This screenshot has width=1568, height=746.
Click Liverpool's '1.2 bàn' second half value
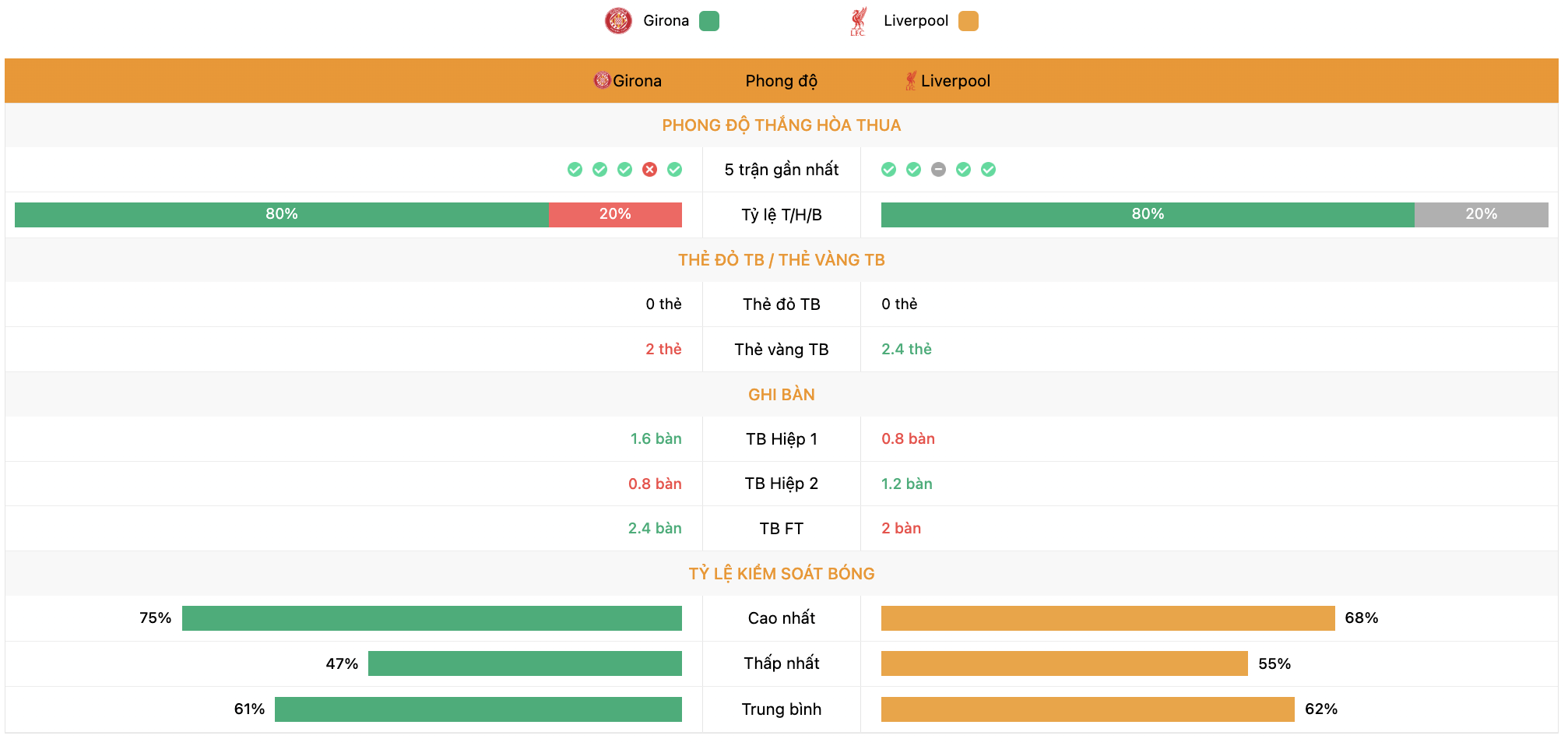(x=906, y=484)
